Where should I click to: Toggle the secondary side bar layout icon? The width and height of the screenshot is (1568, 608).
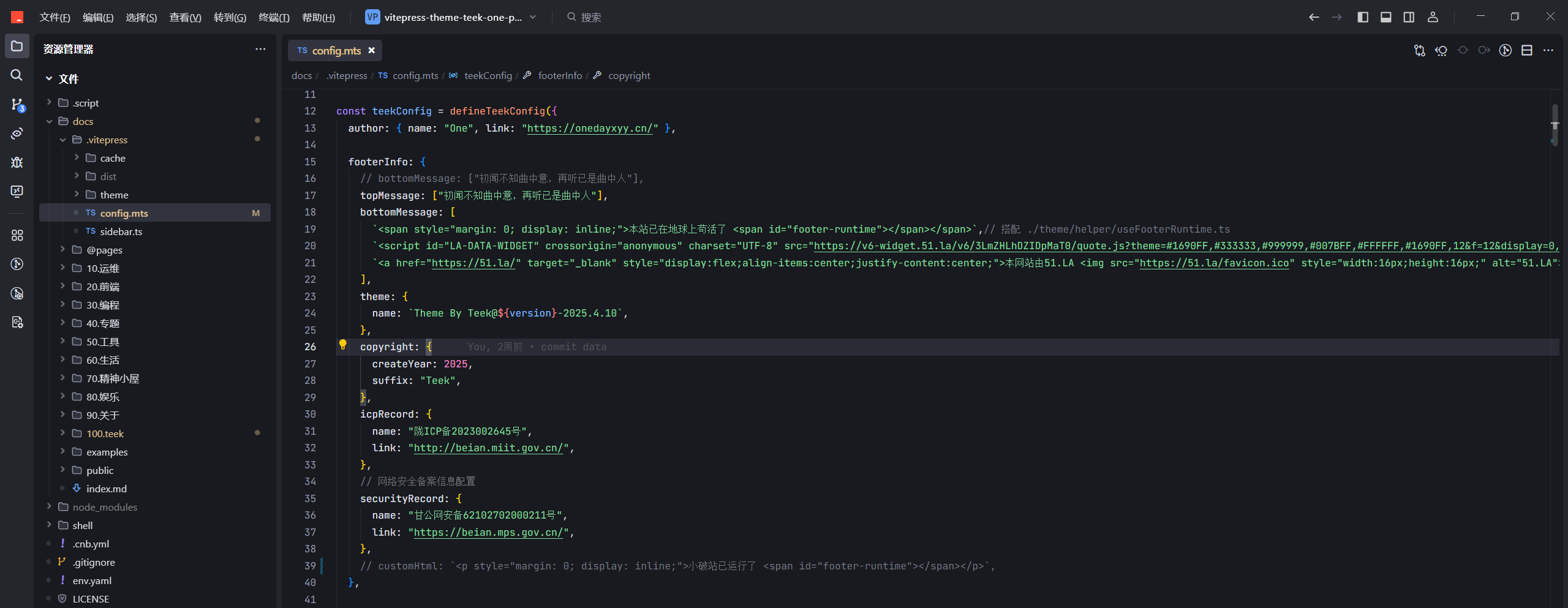click(1409, 17)
